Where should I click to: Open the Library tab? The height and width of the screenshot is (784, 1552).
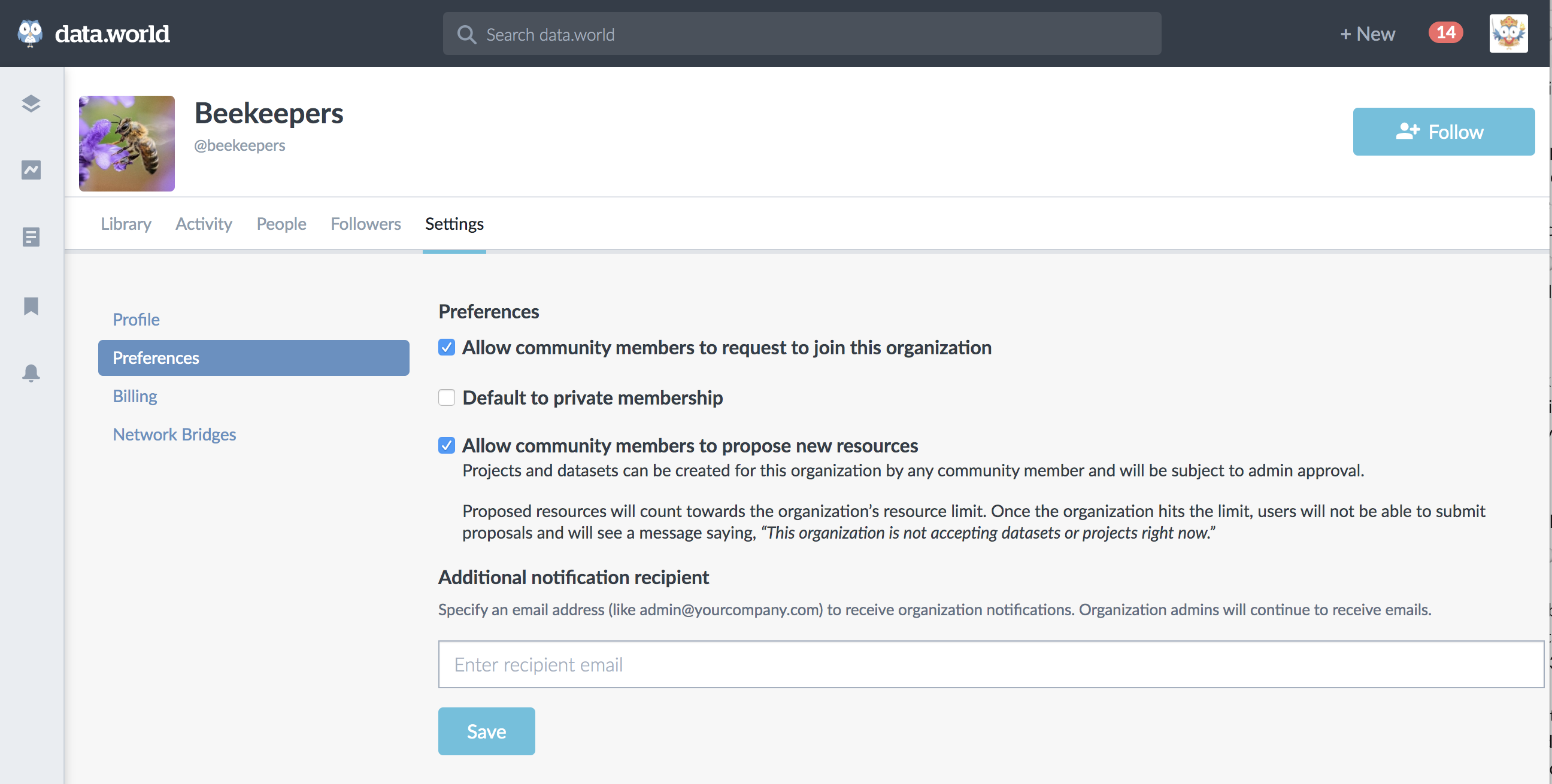[x=126, y=222]
